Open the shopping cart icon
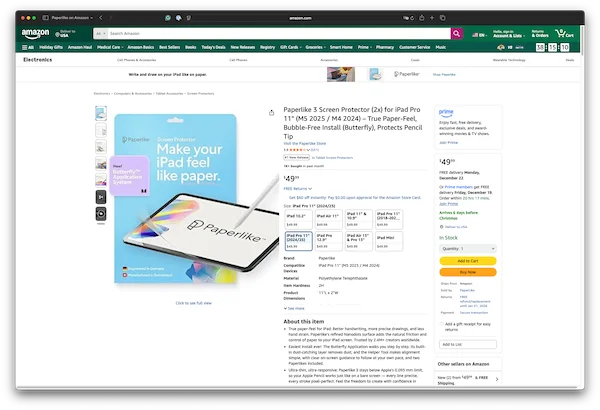This screenshot has height=410, width=600. click(x=564, y=33)
